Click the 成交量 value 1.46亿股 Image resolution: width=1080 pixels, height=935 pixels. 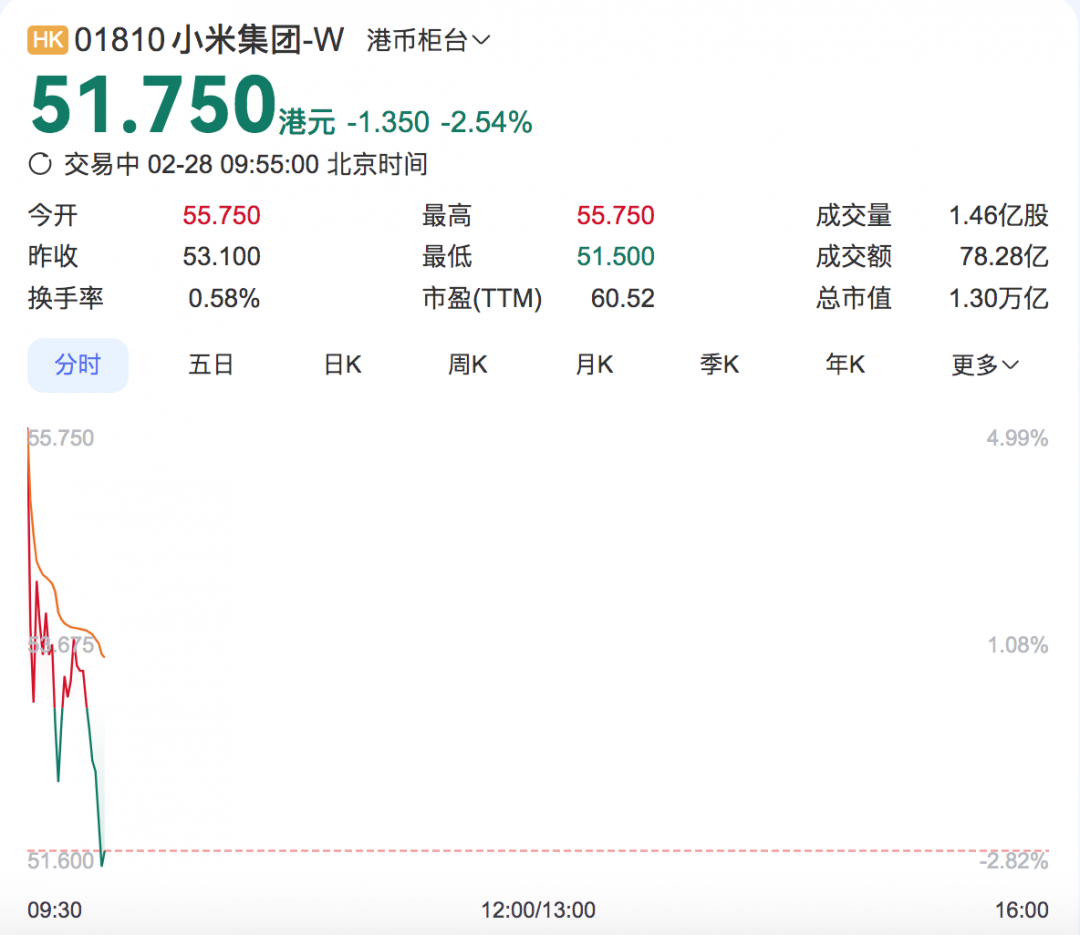[999, 216]
